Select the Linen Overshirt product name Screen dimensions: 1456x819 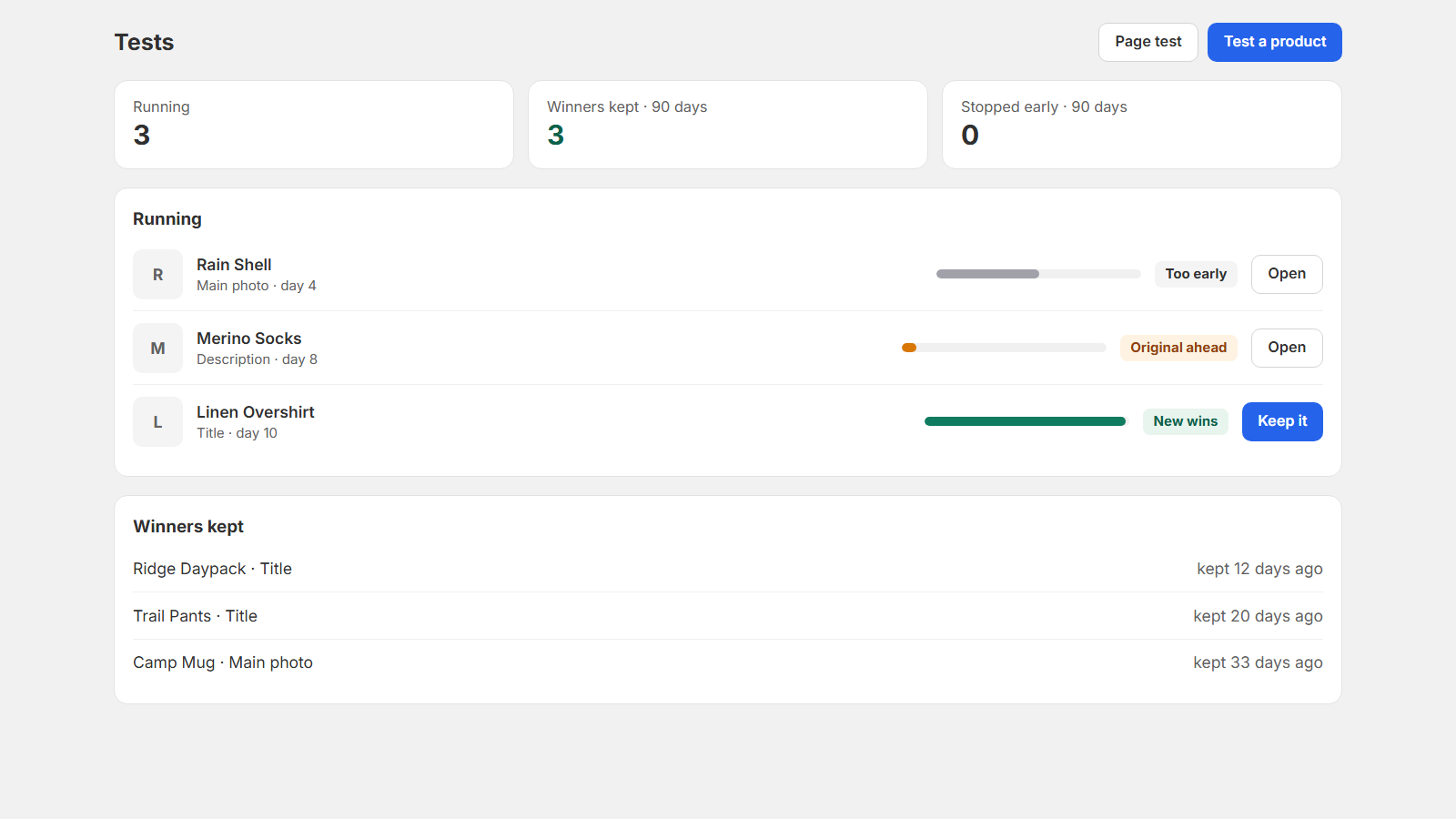click(x=256, y=412)
